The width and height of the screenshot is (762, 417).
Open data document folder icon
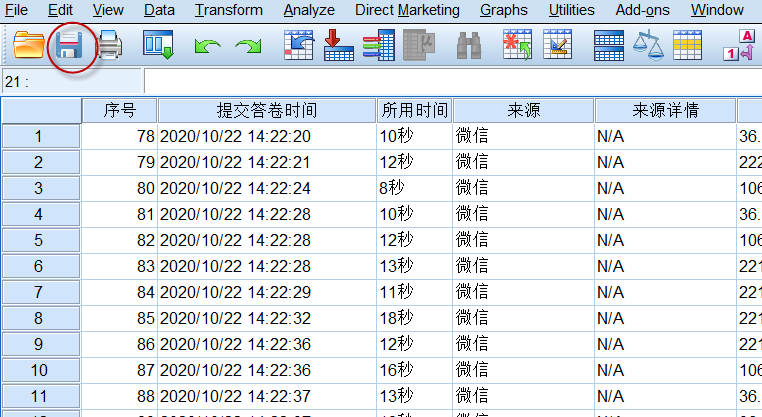coord(29,45)
